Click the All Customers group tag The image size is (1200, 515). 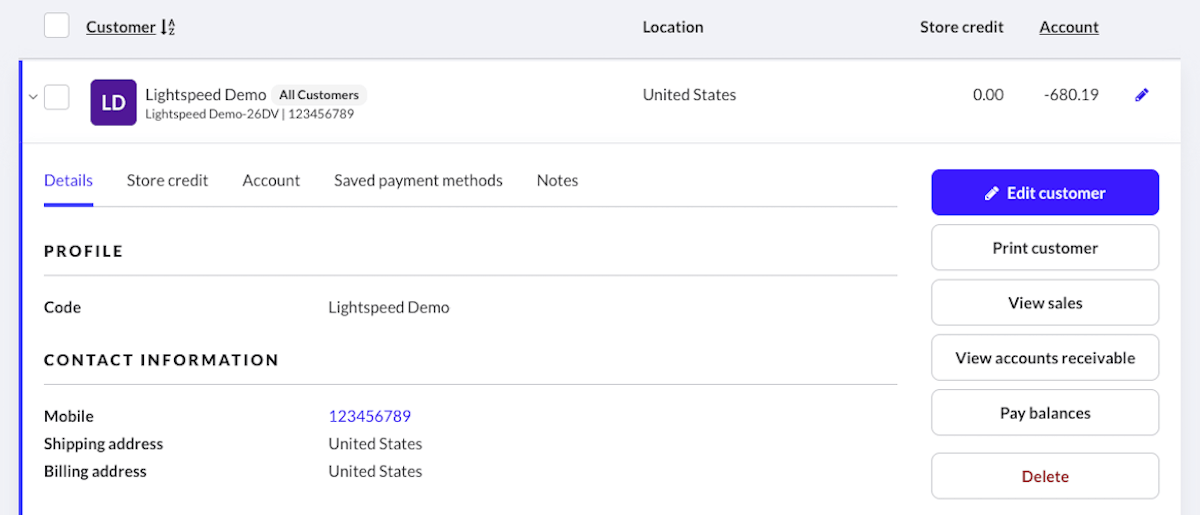tap(319, 95)
